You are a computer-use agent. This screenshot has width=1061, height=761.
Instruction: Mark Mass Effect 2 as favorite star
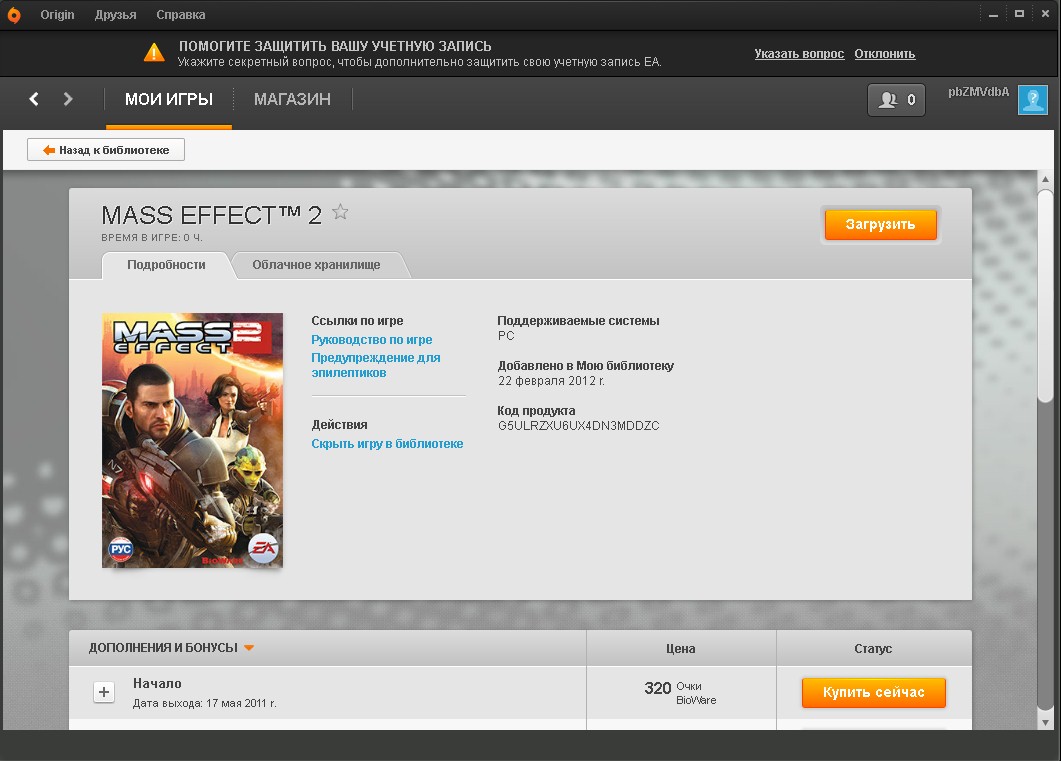[x=340, y=212]
